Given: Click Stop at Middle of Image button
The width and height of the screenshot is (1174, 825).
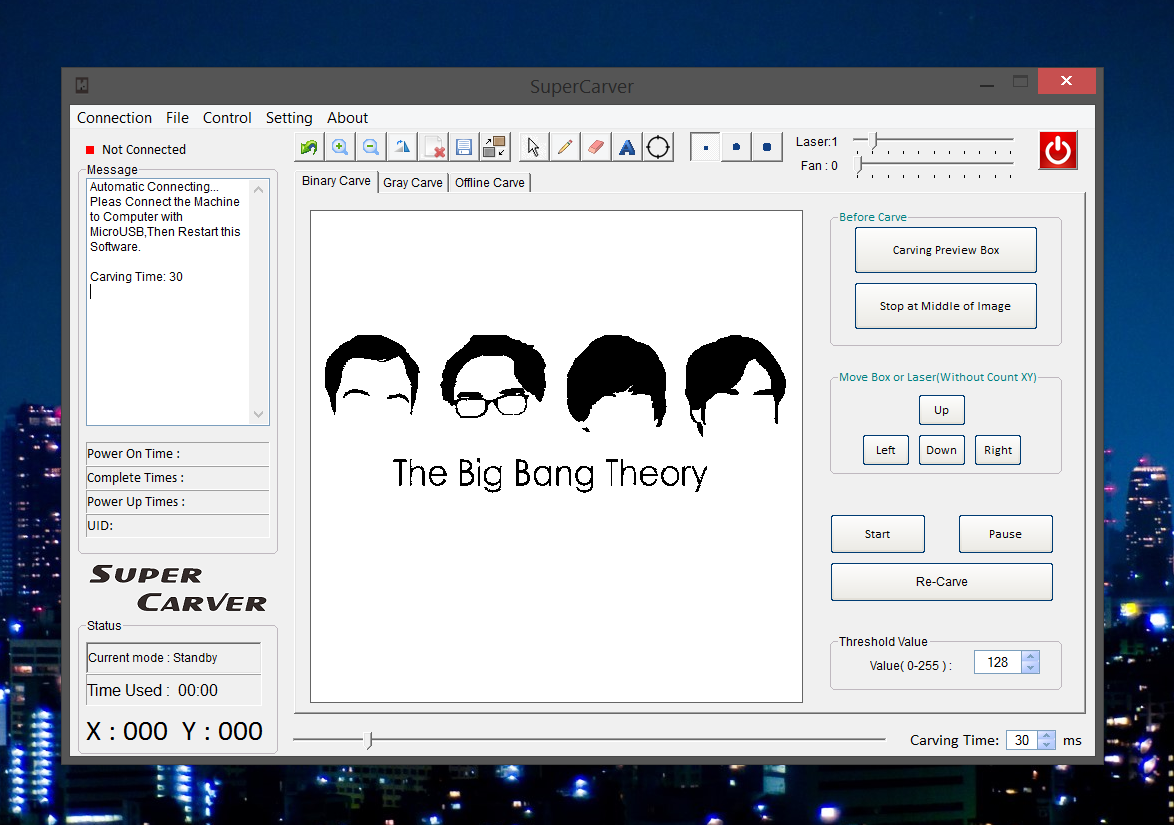Looking at the screenshot, I should [946, 305].
